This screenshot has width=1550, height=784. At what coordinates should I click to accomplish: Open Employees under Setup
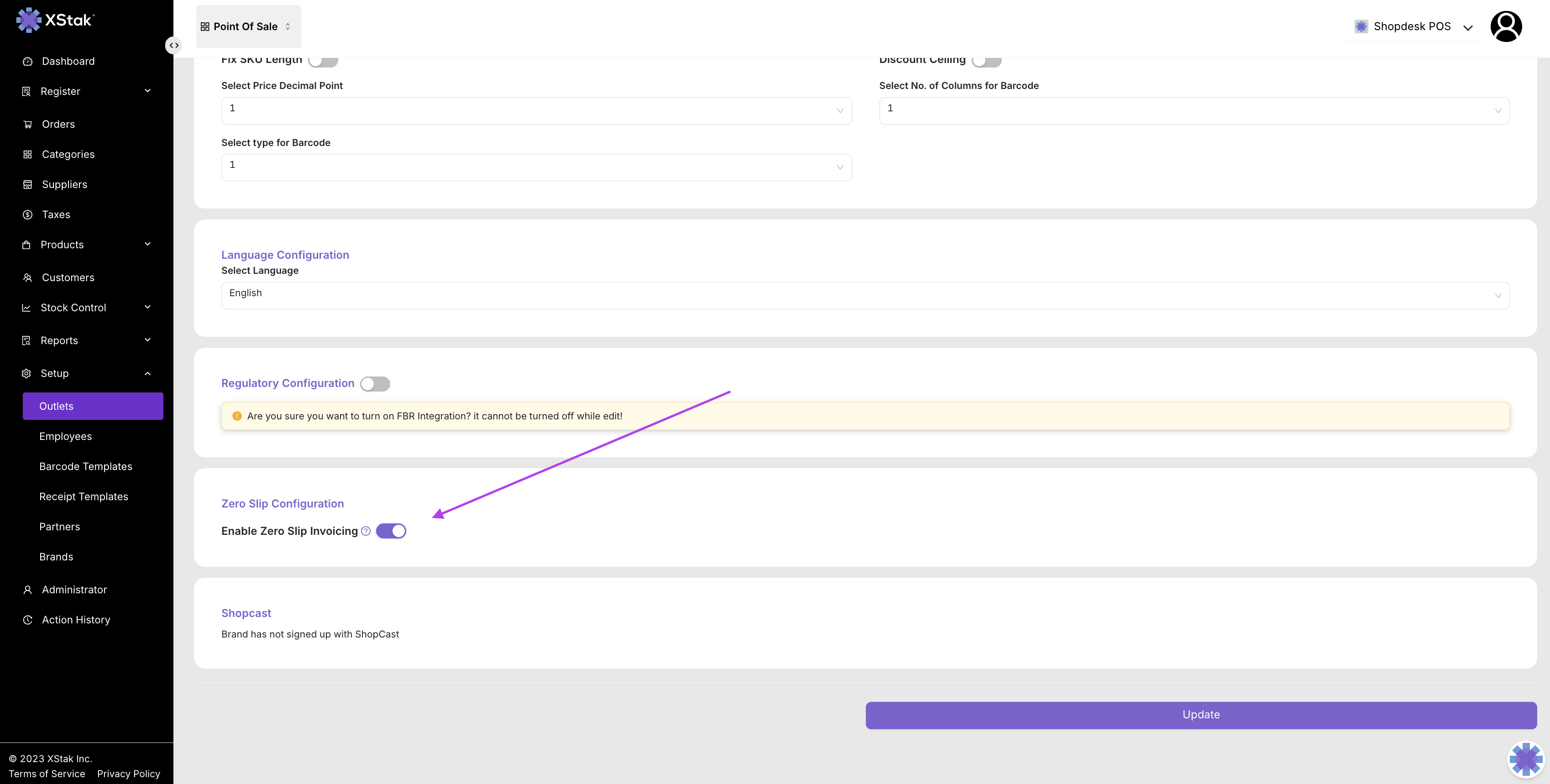pyautogui.click(x=66, y=436)
